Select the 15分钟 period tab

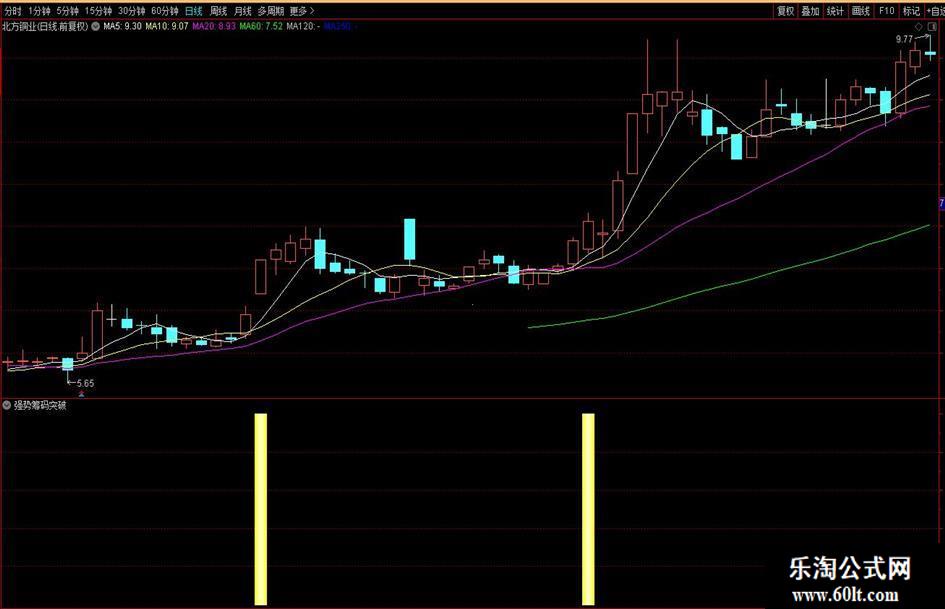[x=98, y=11]
